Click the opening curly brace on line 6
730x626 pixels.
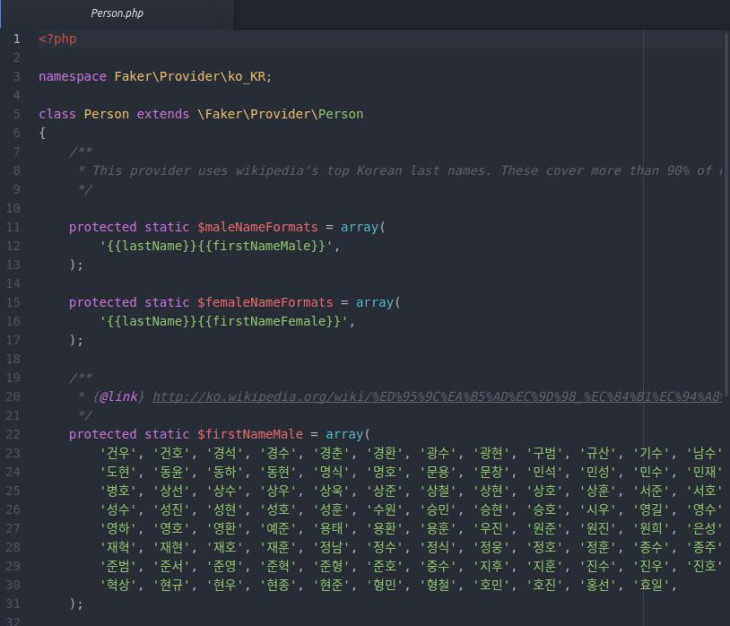(x=42, y=133)
